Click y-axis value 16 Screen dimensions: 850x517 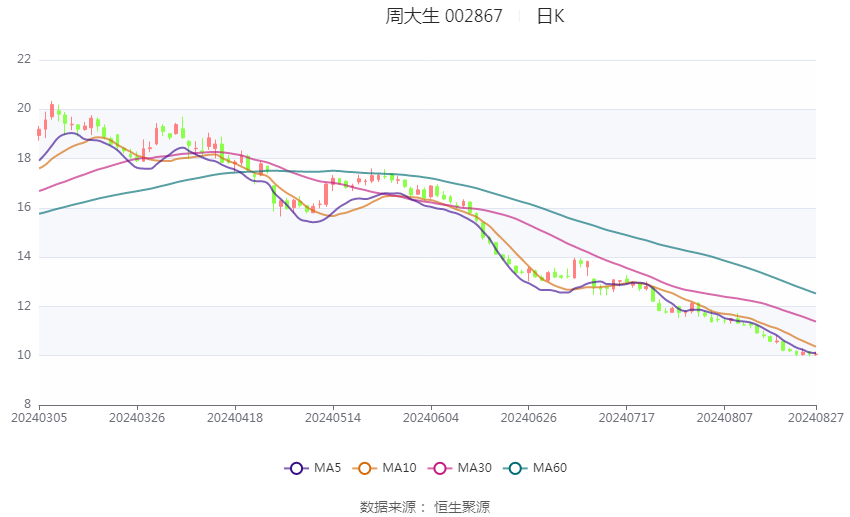click(24, 207)
